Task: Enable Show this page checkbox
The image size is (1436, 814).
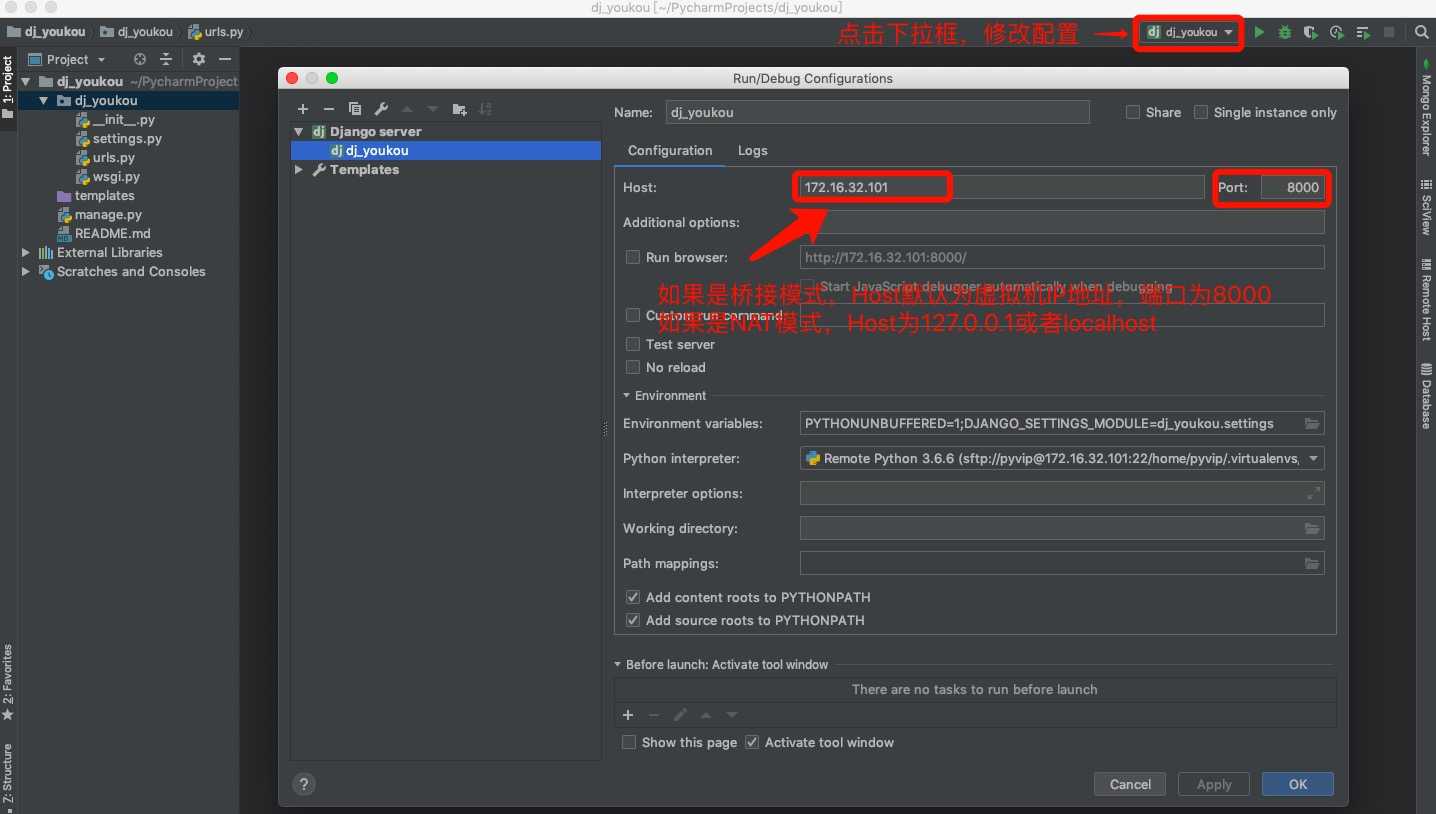Action: click(628, 742)
